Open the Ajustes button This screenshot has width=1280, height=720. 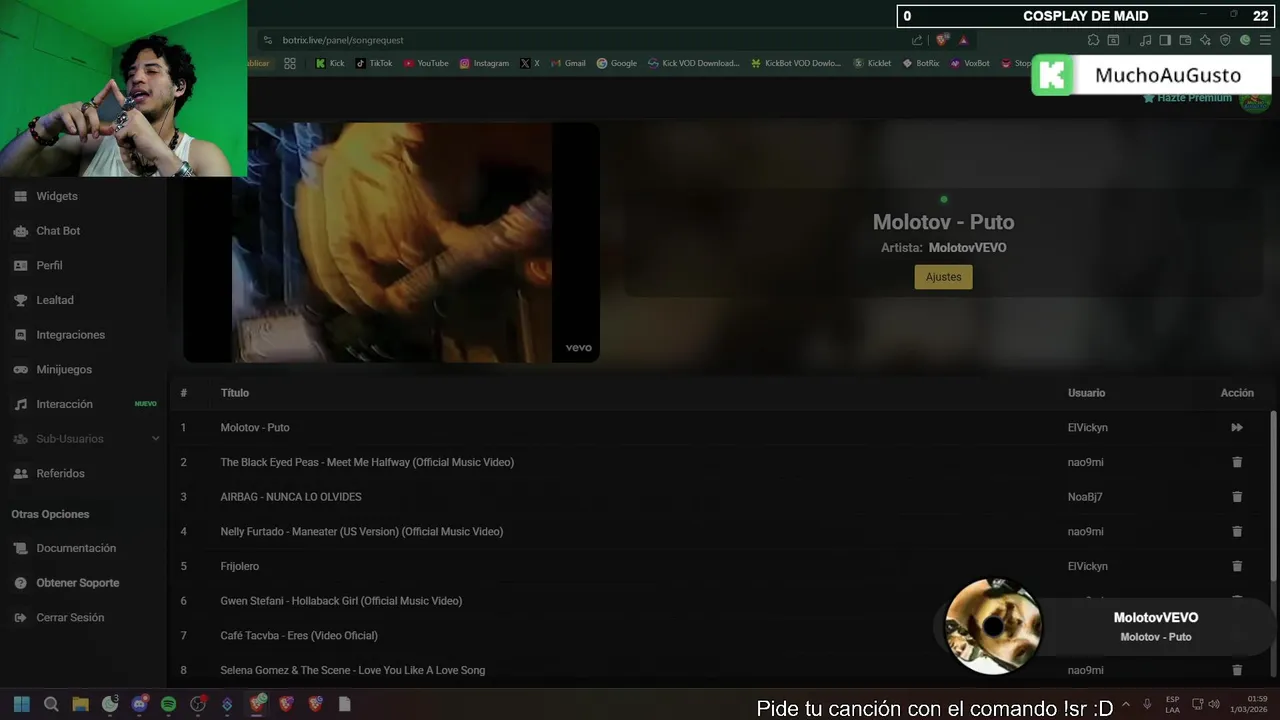(x=943, y=277)
